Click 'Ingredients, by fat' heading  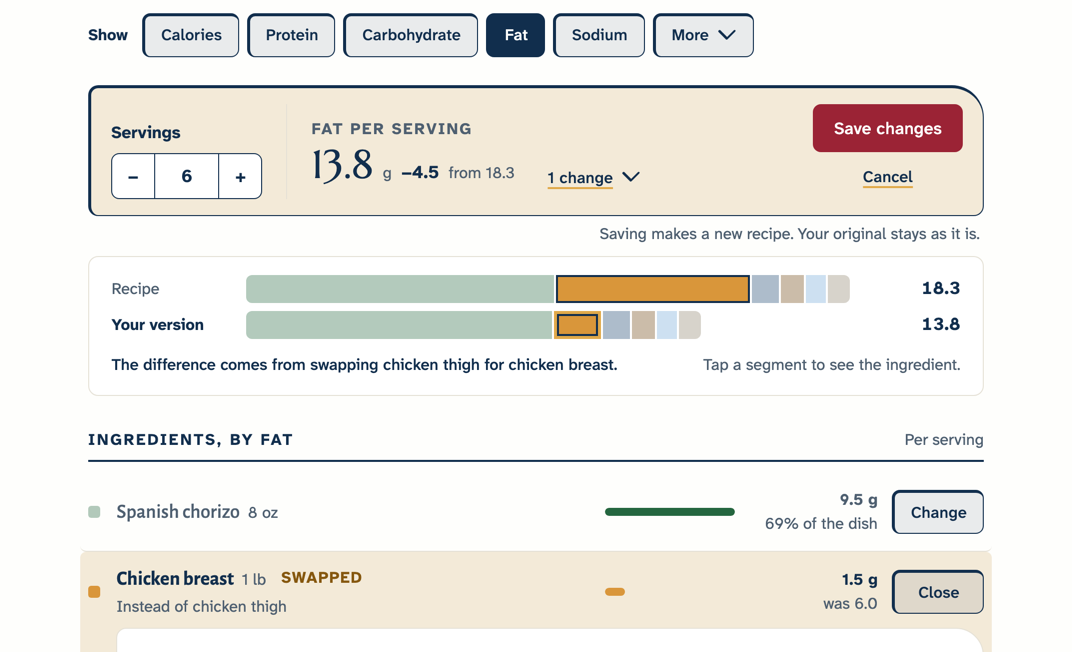pos(190,439)
